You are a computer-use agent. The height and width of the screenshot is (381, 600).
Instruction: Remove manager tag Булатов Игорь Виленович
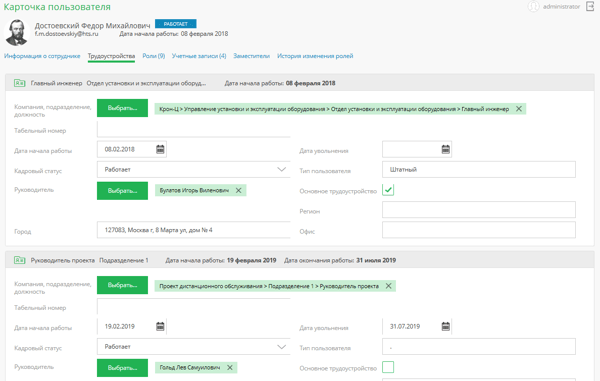(x=238, y=190)
